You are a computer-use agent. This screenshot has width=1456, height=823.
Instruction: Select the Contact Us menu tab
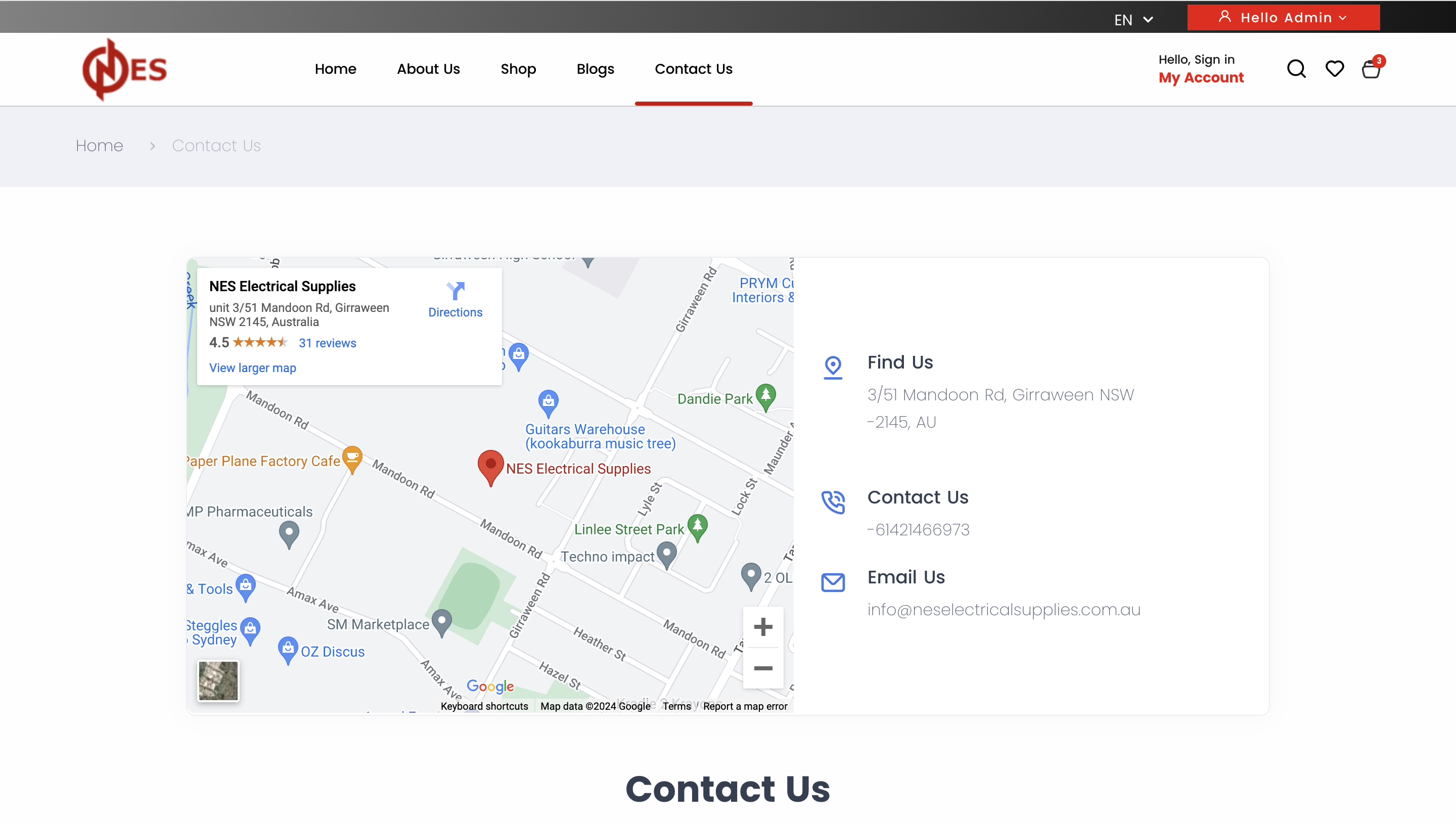click(x=694, y=69)
